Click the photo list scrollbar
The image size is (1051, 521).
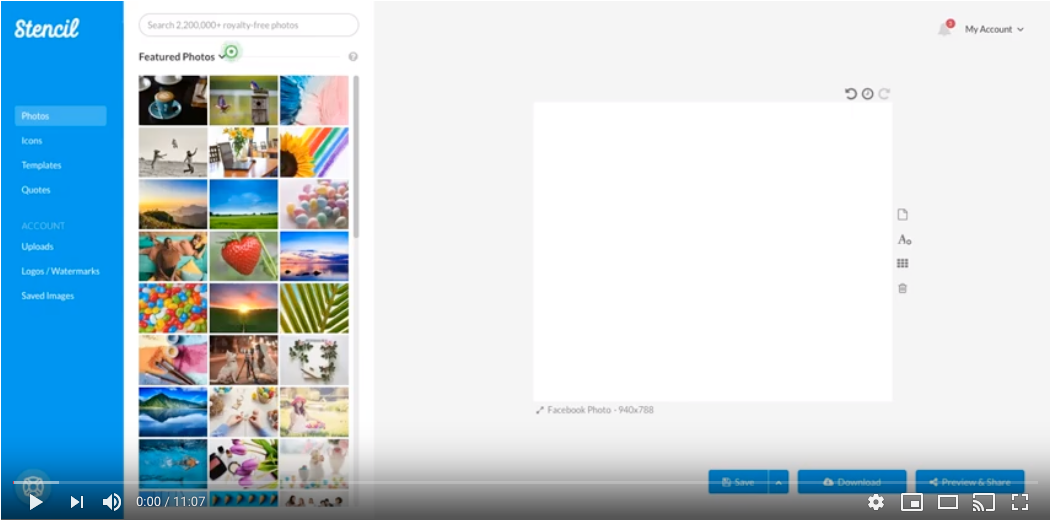pyautogui.click(x=356, y=156)
